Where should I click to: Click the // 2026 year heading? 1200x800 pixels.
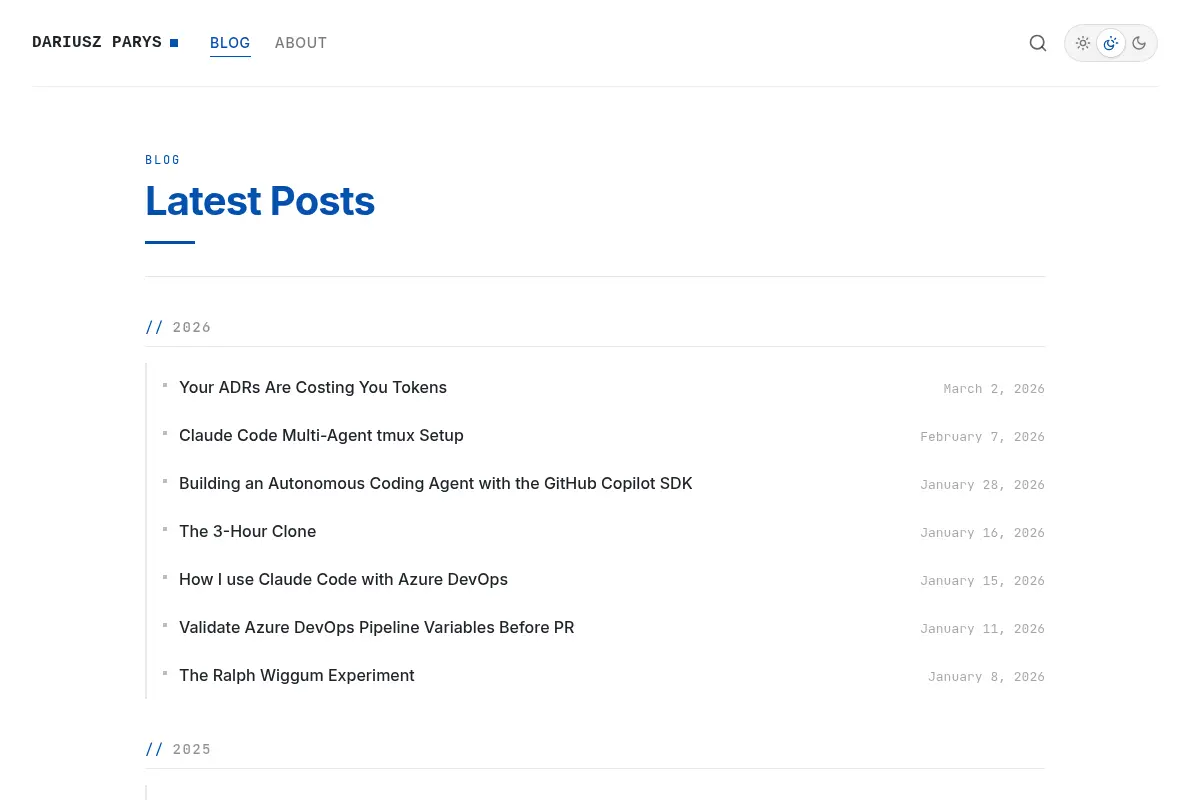coord(178,327)
